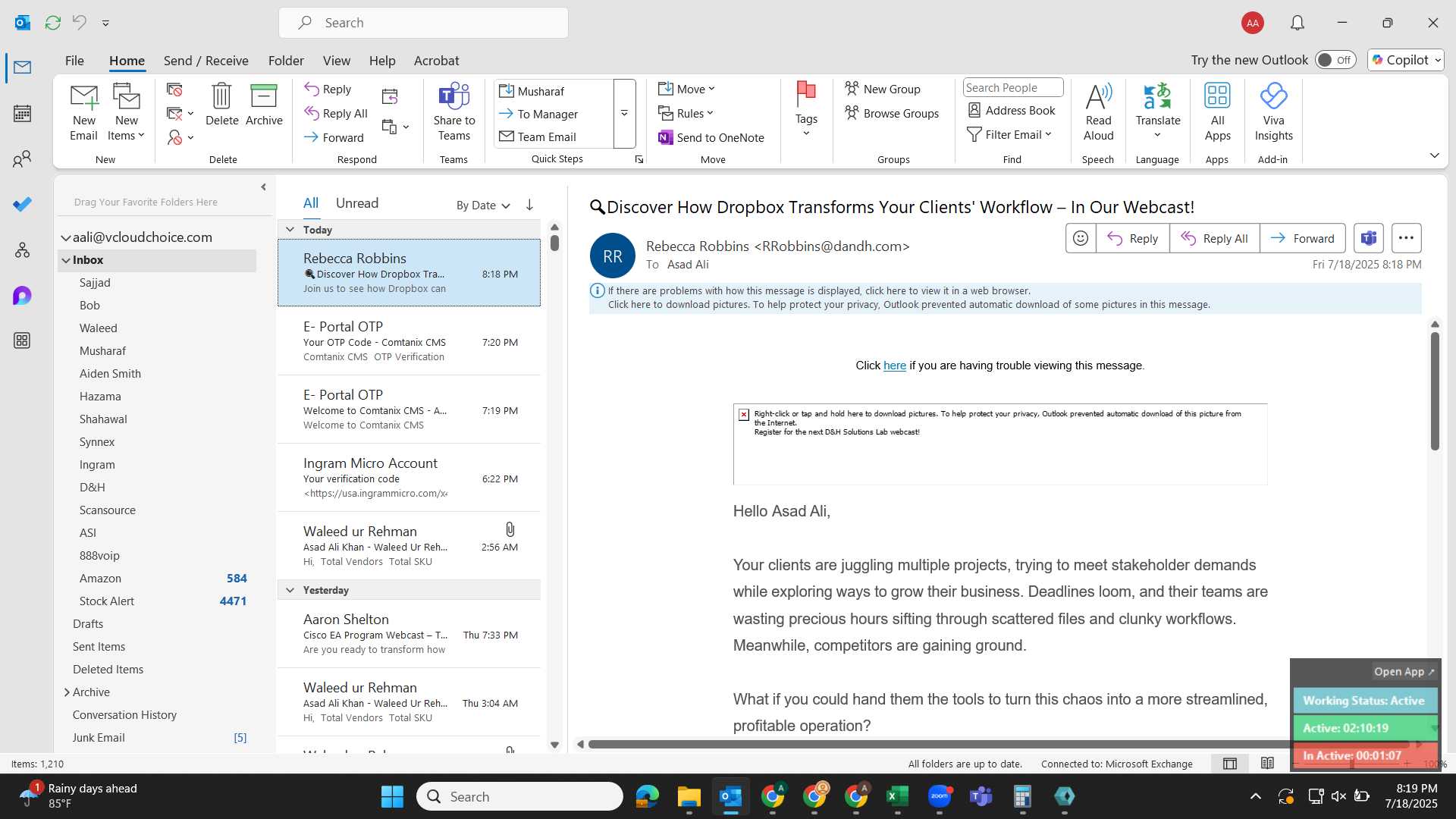This screenshot has width=1456, height=819.
Task: Open the Translate dropdown
Action: point(1157,112)
